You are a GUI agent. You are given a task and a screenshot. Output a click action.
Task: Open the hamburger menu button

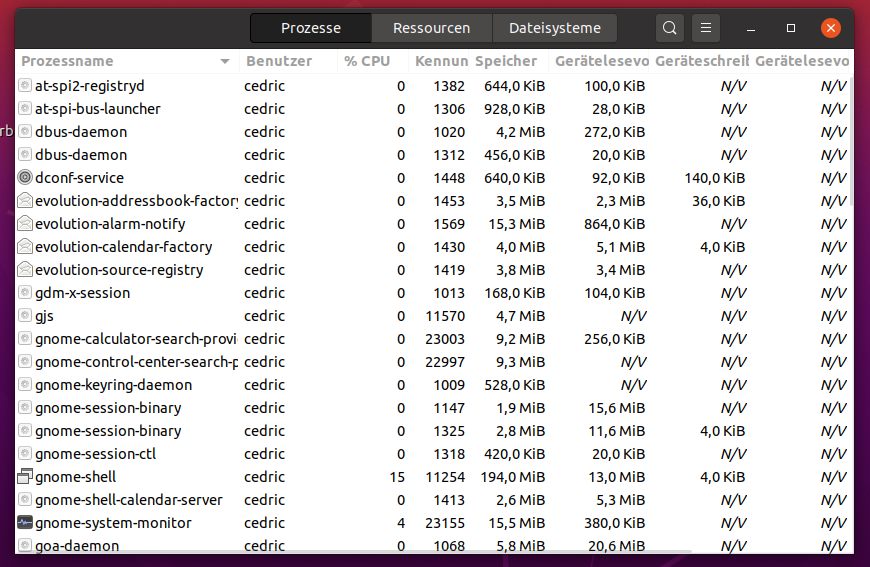(706, 28)
